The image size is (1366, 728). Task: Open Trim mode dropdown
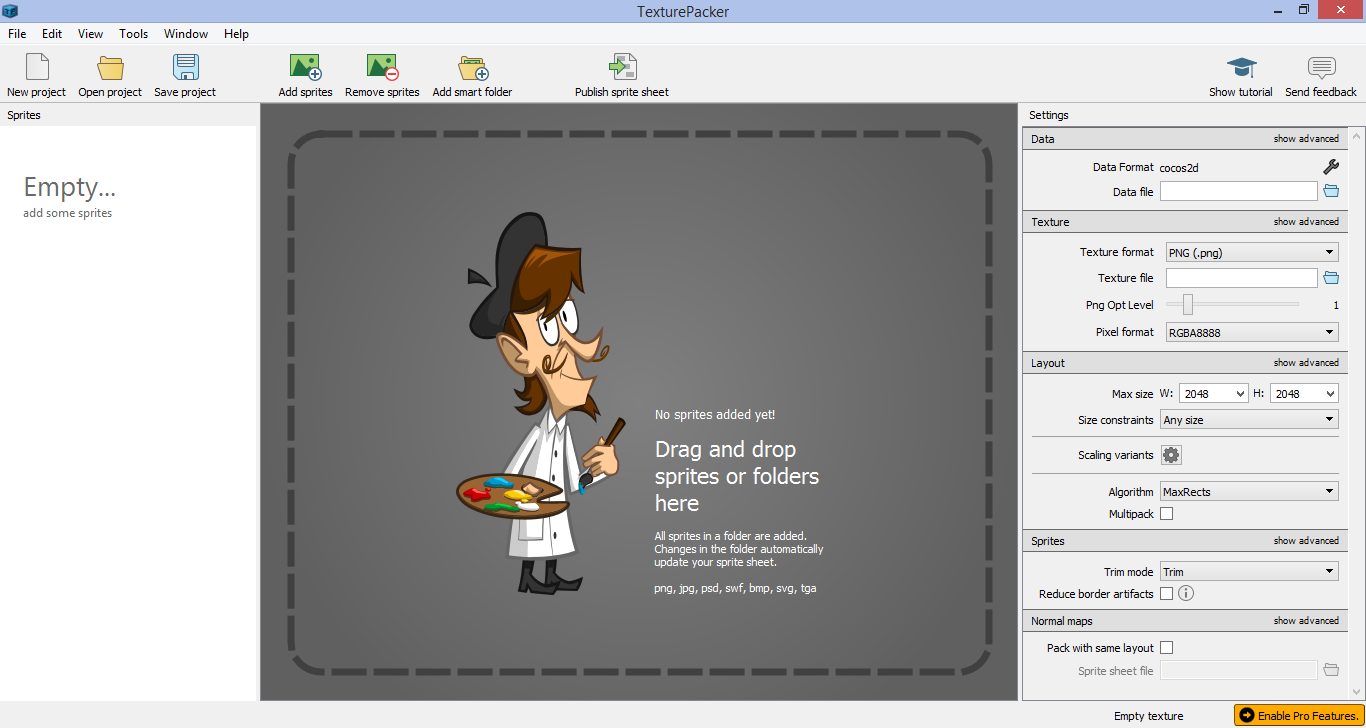tap(1249, 572)
